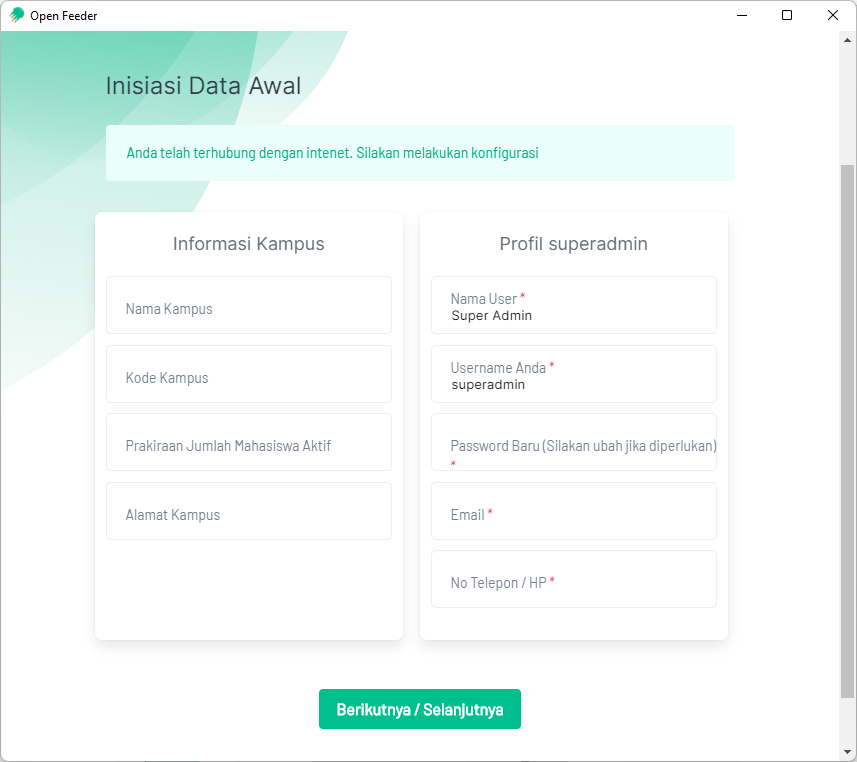The image size is (857, 762).
Task: Select the Kode Kampus input
Action: pos(248,375)
